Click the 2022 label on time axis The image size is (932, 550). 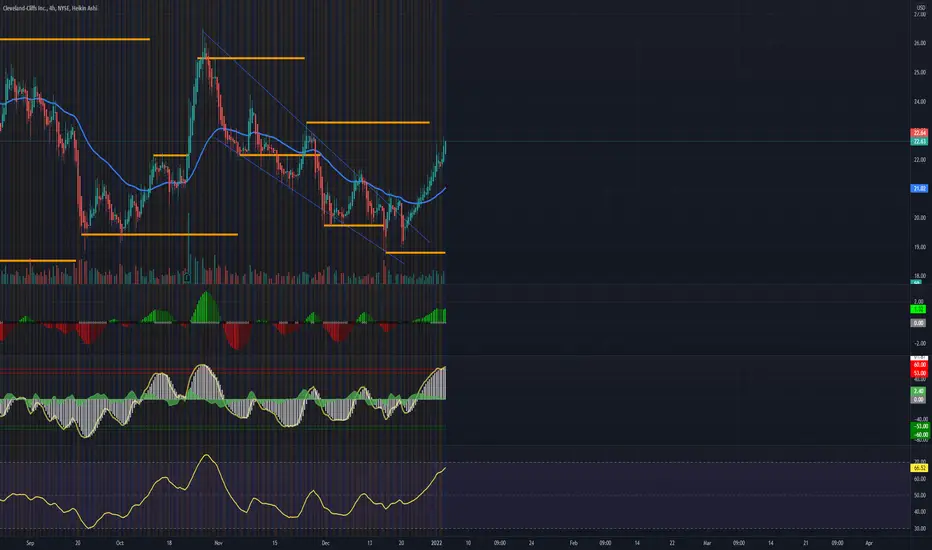tap(436, 543)
